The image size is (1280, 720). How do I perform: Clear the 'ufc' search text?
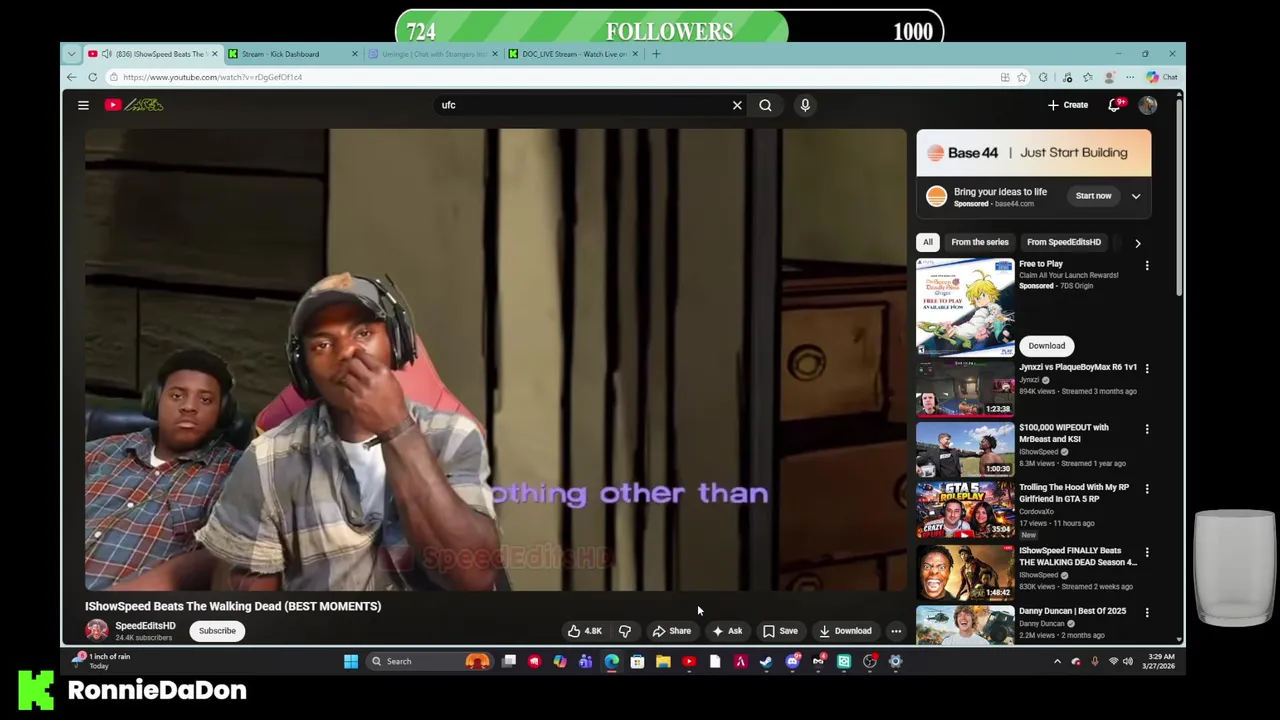(x=737, y=105)
